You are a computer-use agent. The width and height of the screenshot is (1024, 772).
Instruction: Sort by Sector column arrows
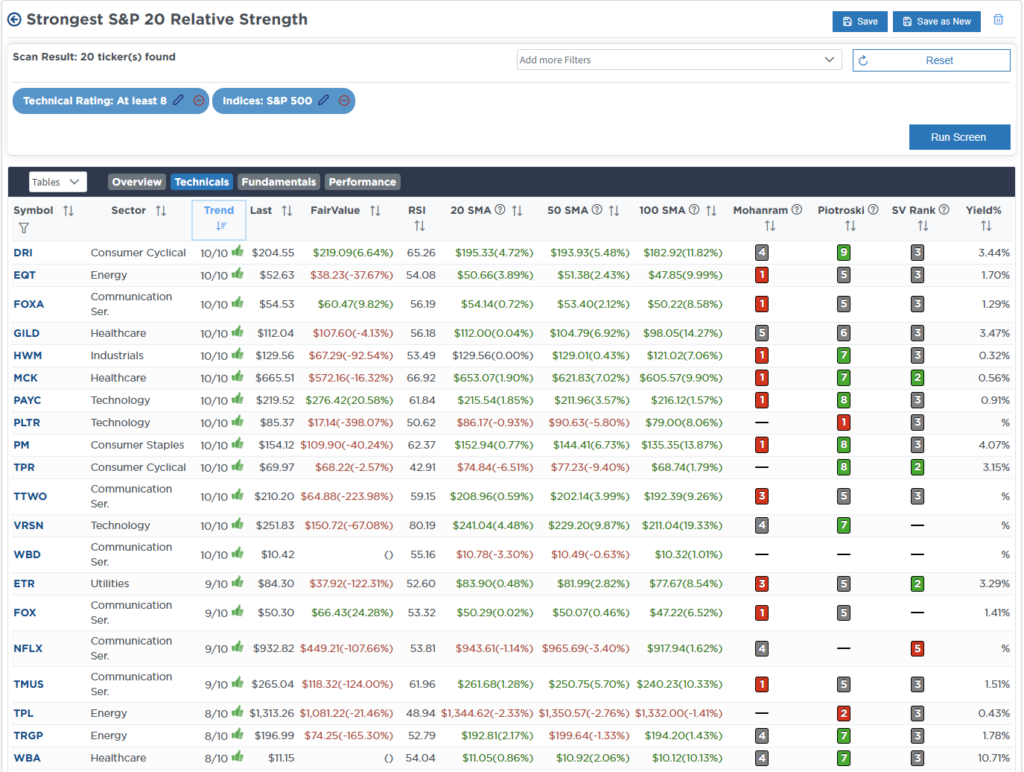[161, 210]
